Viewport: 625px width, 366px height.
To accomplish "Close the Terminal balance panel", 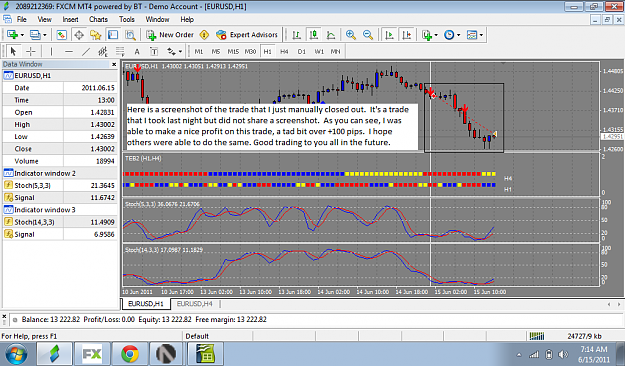I will click(4, 316).
